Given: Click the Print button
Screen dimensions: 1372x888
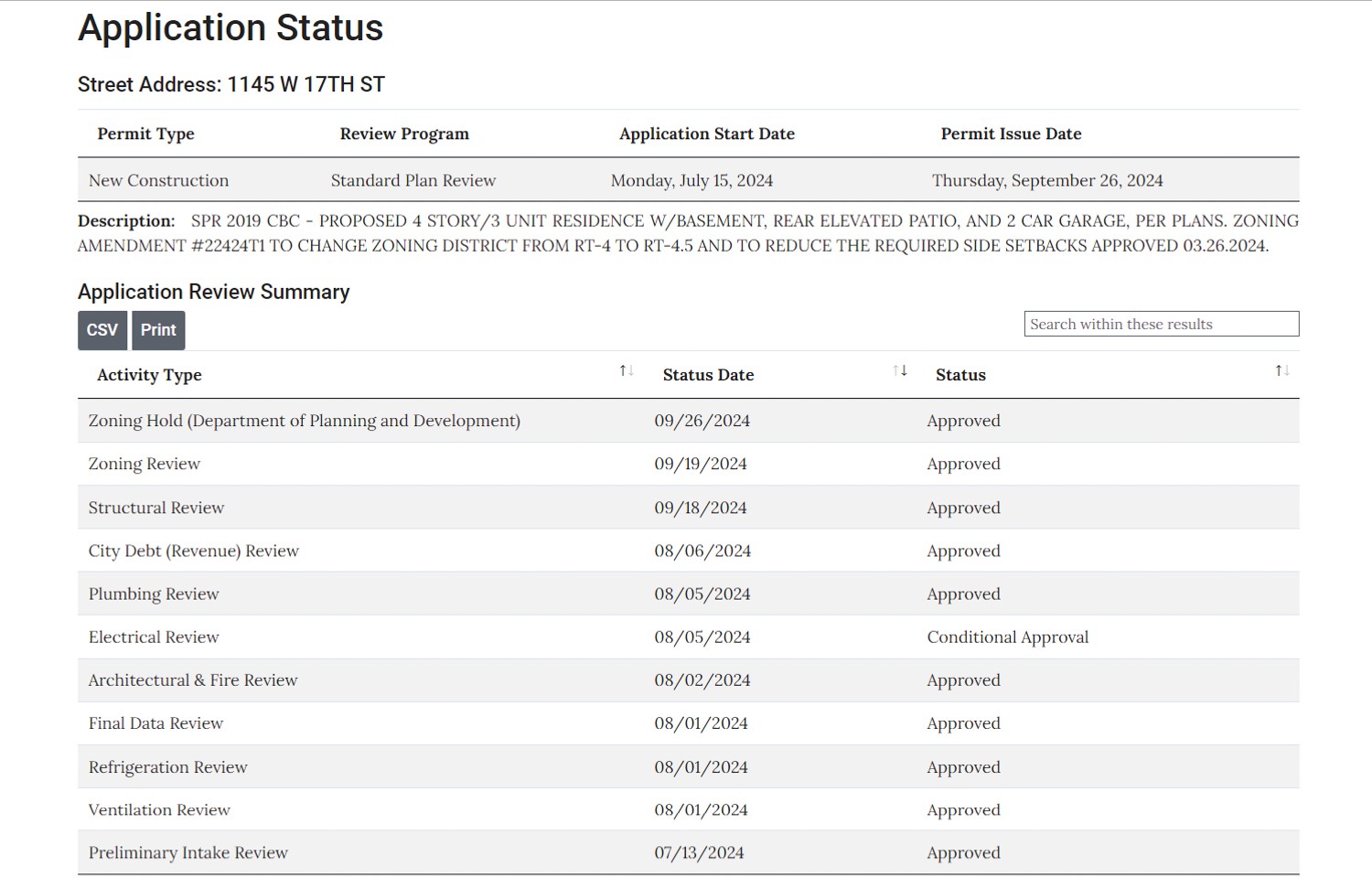Looking at the screenshot, I should (158, 330).
